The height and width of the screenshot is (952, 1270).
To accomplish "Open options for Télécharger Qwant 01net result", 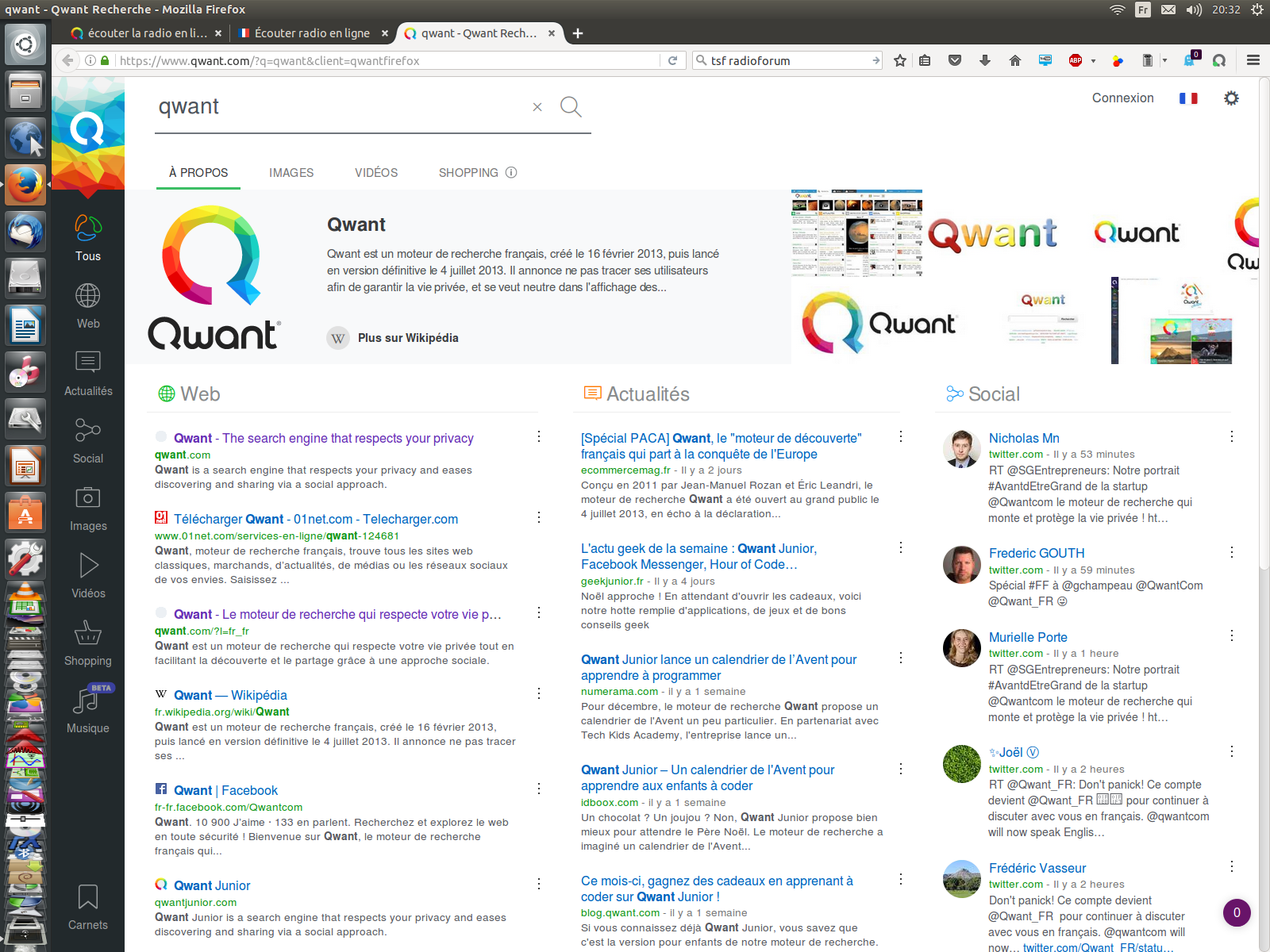I will 539,517.
